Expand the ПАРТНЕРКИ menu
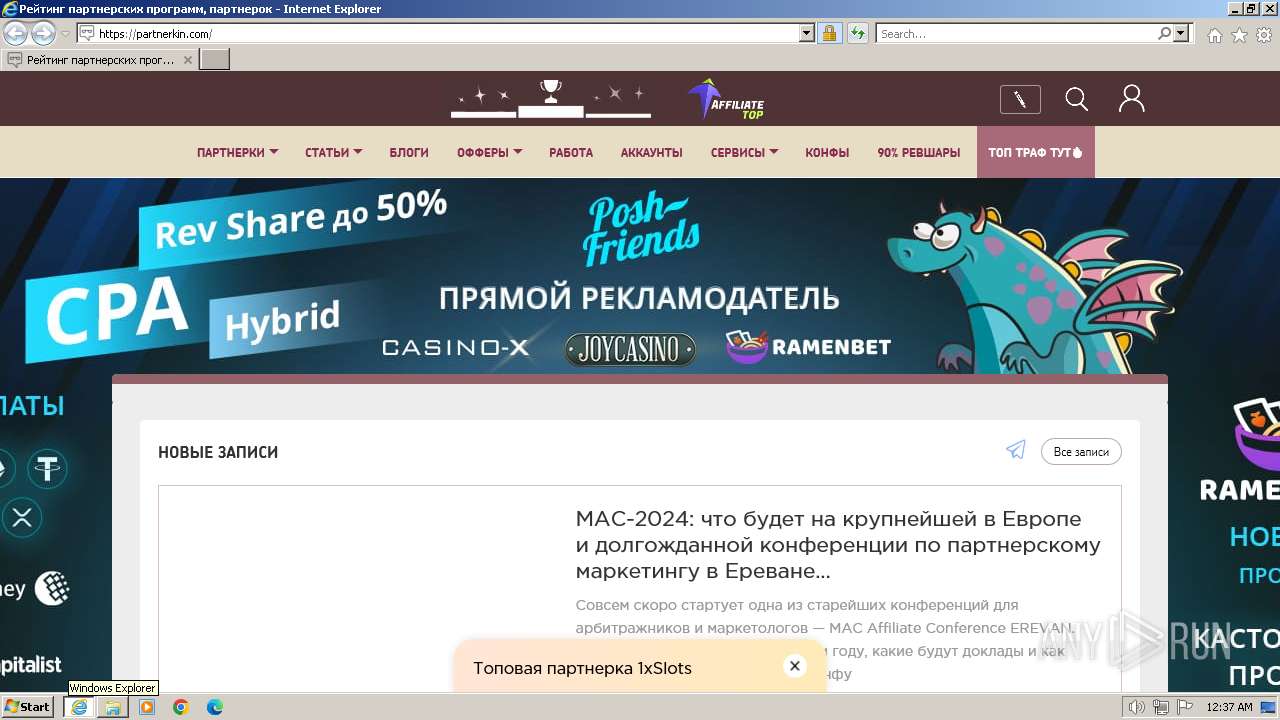1280x720 pixels. click(237, 153)
